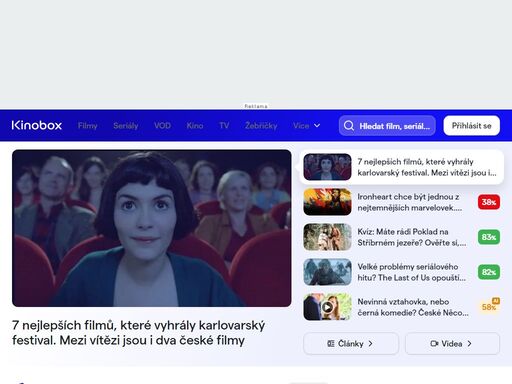This screenshot has height=384, width=512.
Task: Click the red 38% rating badge
Action: pos(489,202)
